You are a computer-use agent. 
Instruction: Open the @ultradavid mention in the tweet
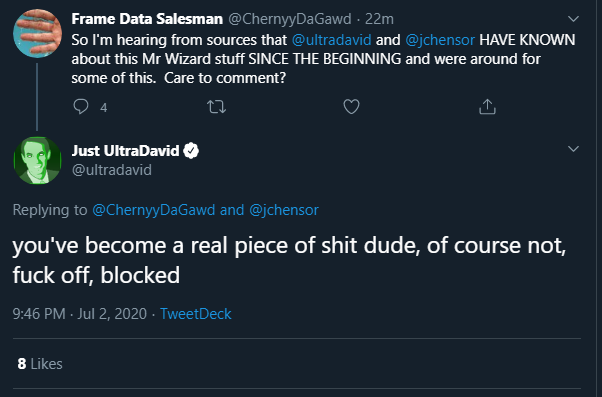331,40
